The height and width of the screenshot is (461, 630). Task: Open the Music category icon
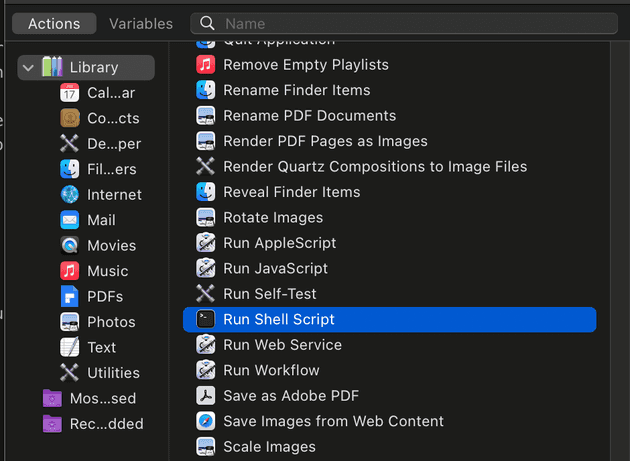click(x=70, y=271)
